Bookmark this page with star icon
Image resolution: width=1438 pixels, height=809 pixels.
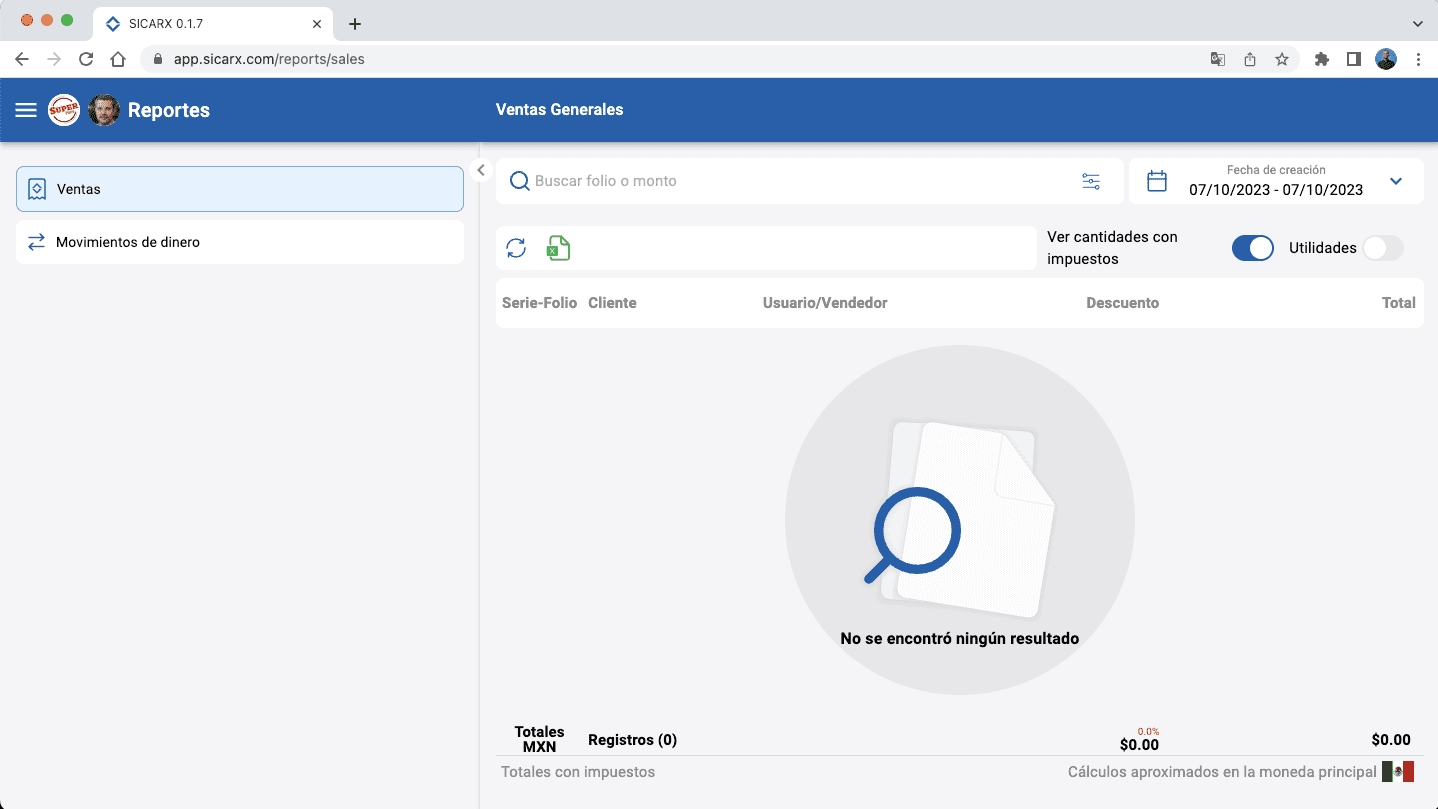point(1282,59)
